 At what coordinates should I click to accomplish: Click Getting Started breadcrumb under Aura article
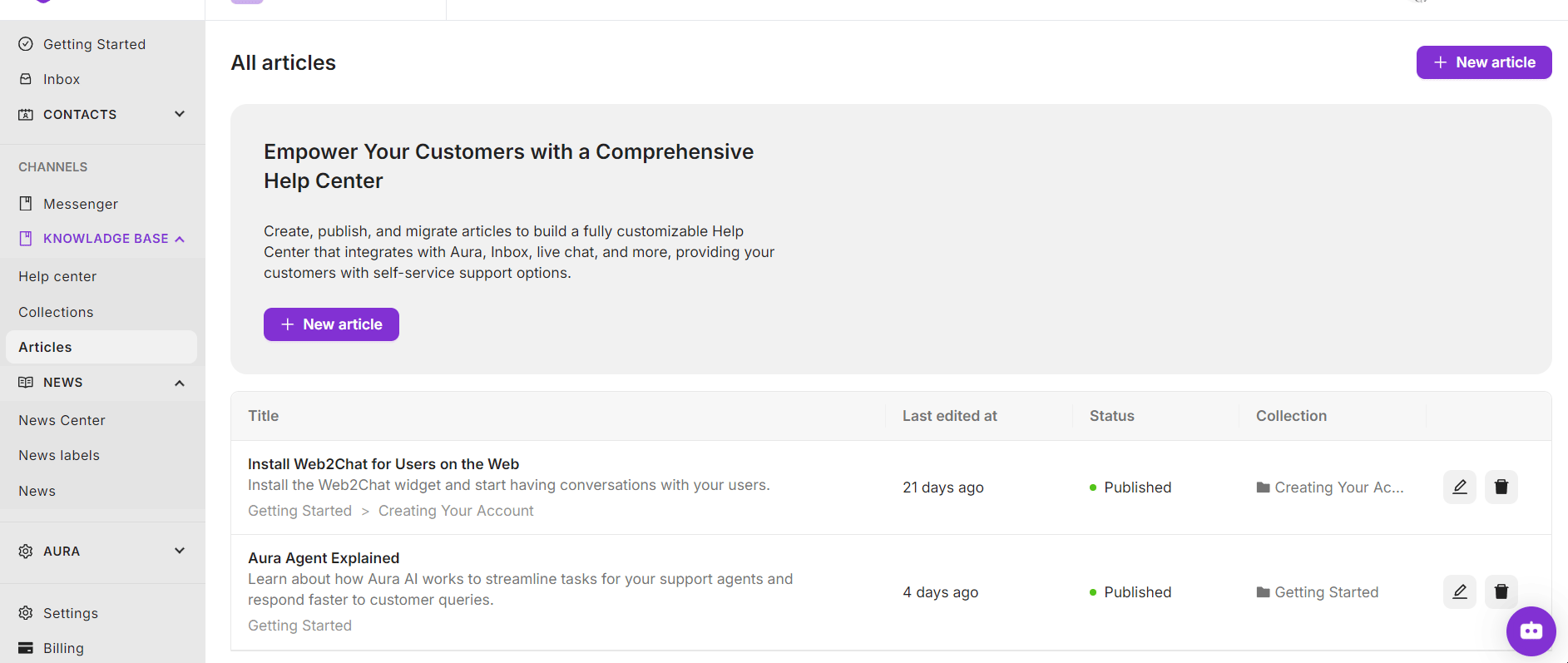pos(299,626)
